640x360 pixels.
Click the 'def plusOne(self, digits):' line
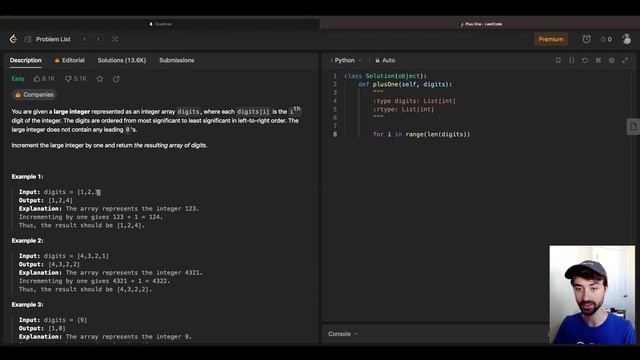[405, 84]
